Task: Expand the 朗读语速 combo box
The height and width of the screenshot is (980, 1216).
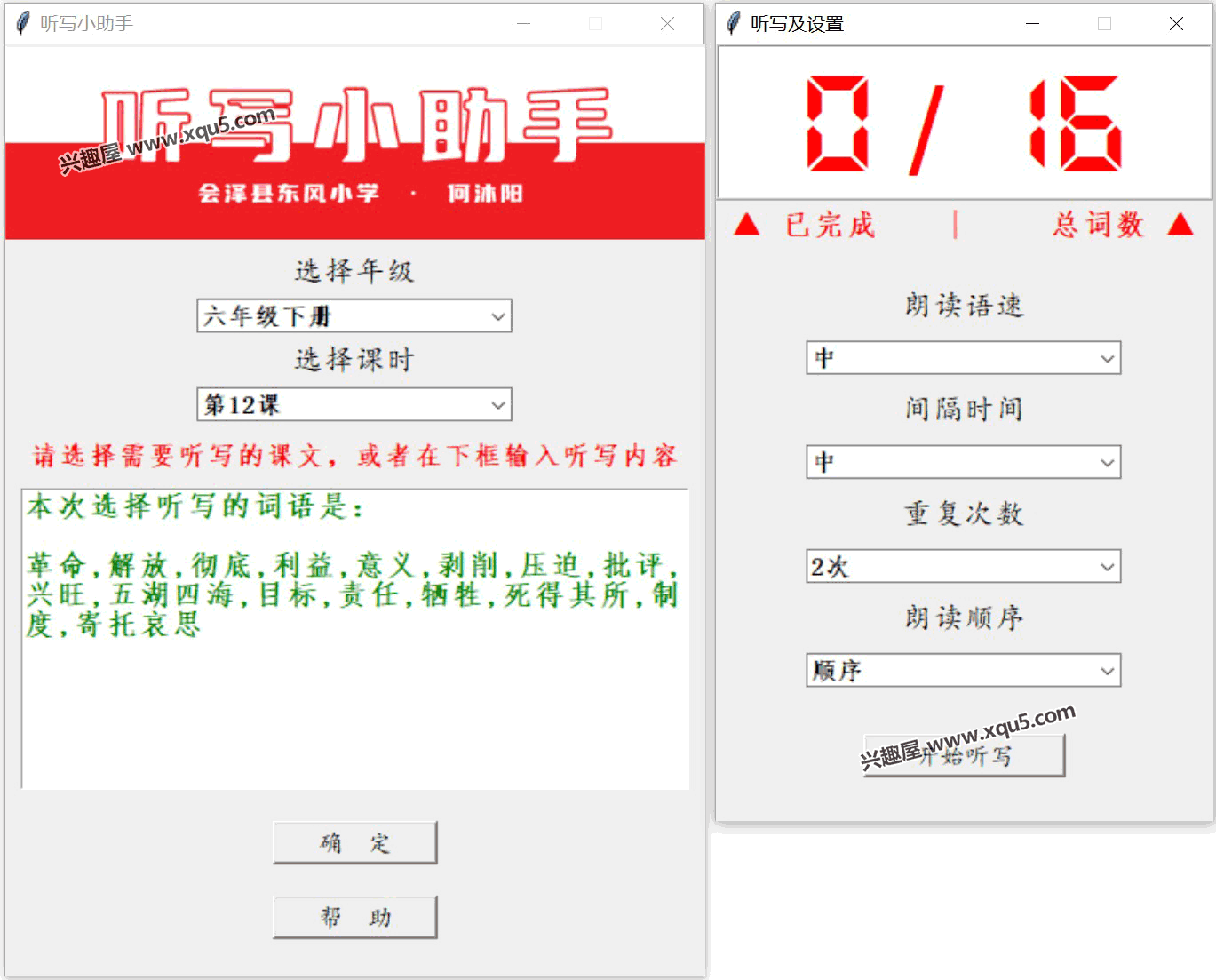Action: 964,358
